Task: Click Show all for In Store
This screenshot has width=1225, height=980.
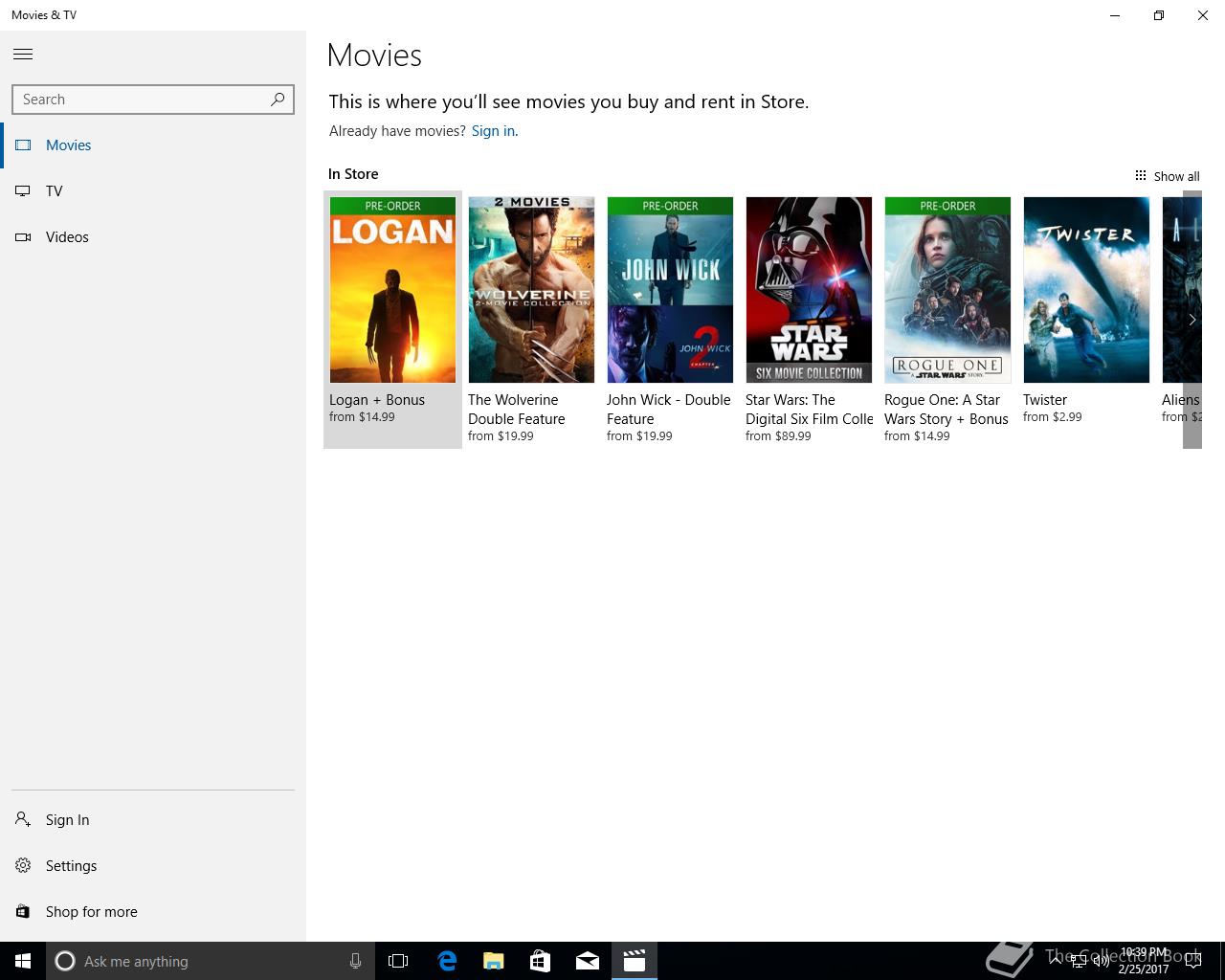Action: (1167, 176)
